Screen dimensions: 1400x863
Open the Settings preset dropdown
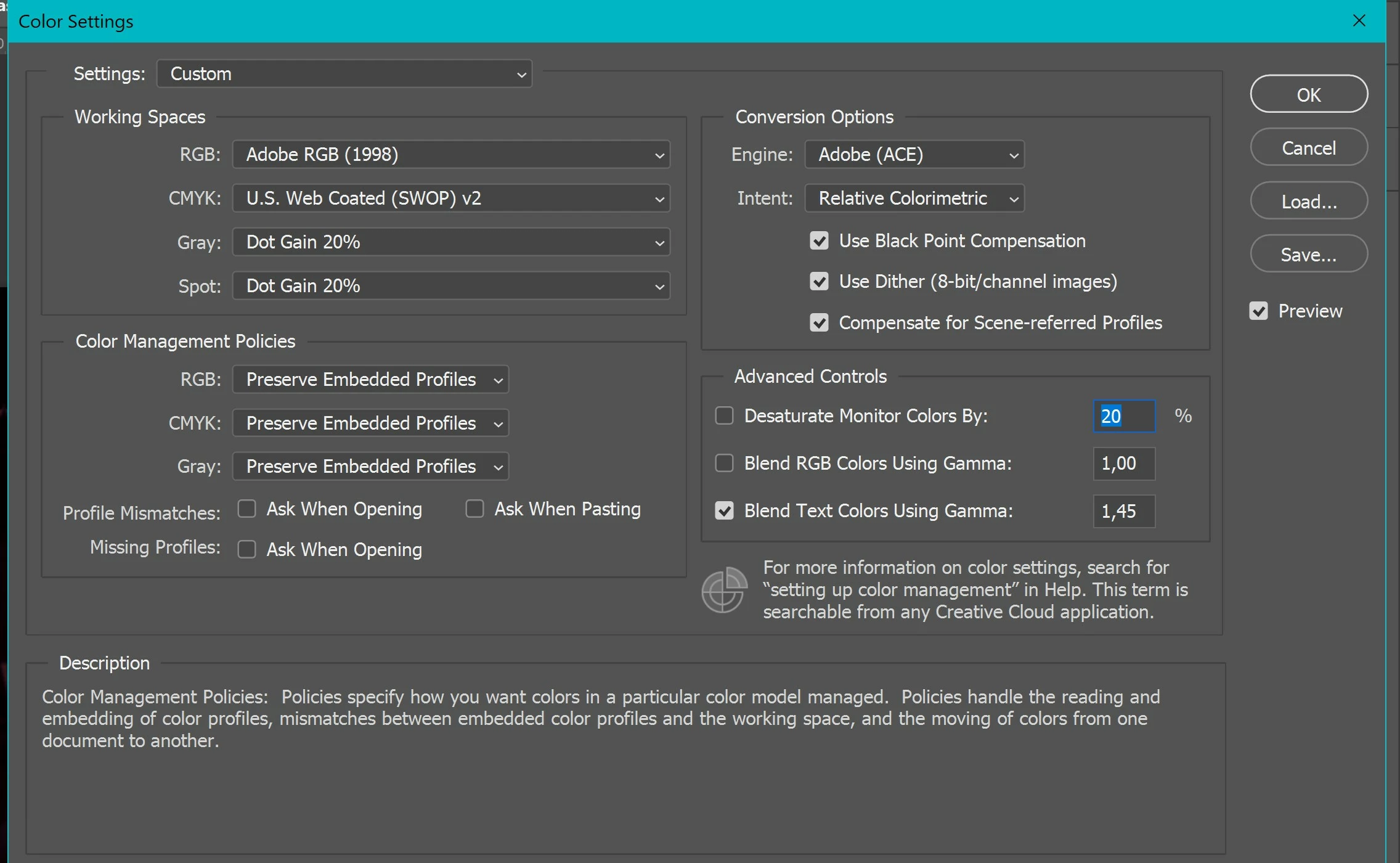(344, 74)
